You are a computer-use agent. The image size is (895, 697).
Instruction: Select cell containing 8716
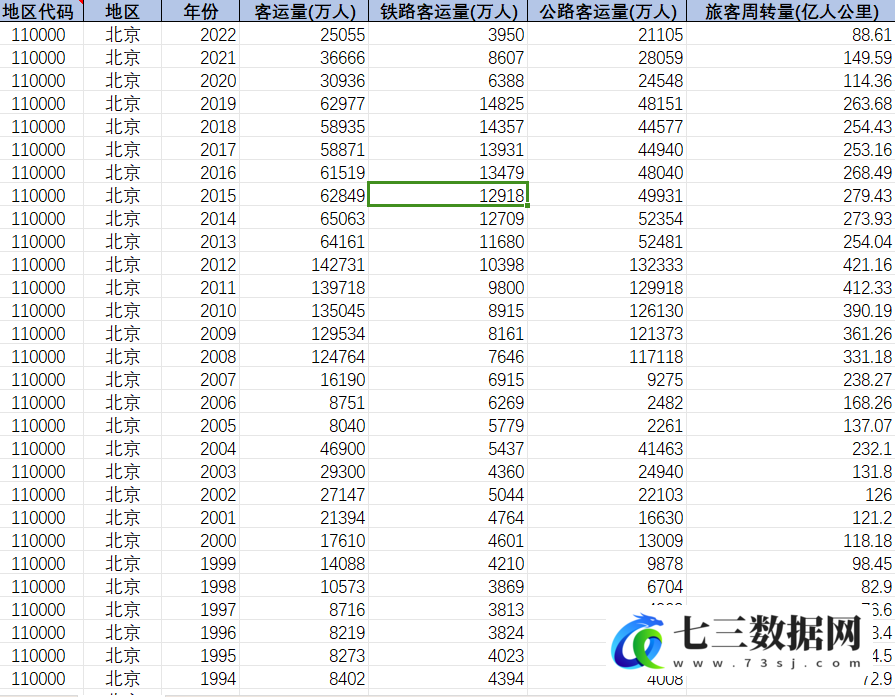[304, 609]
